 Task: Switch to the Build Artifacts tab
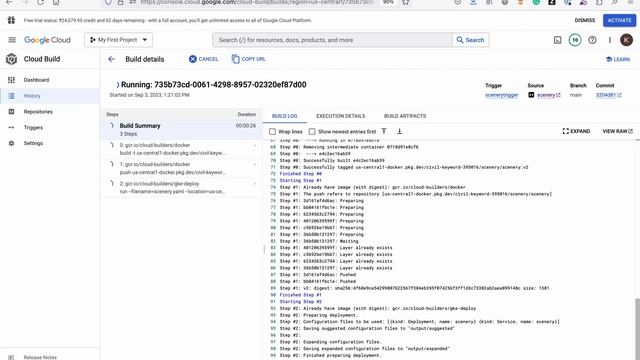point(405,116)
